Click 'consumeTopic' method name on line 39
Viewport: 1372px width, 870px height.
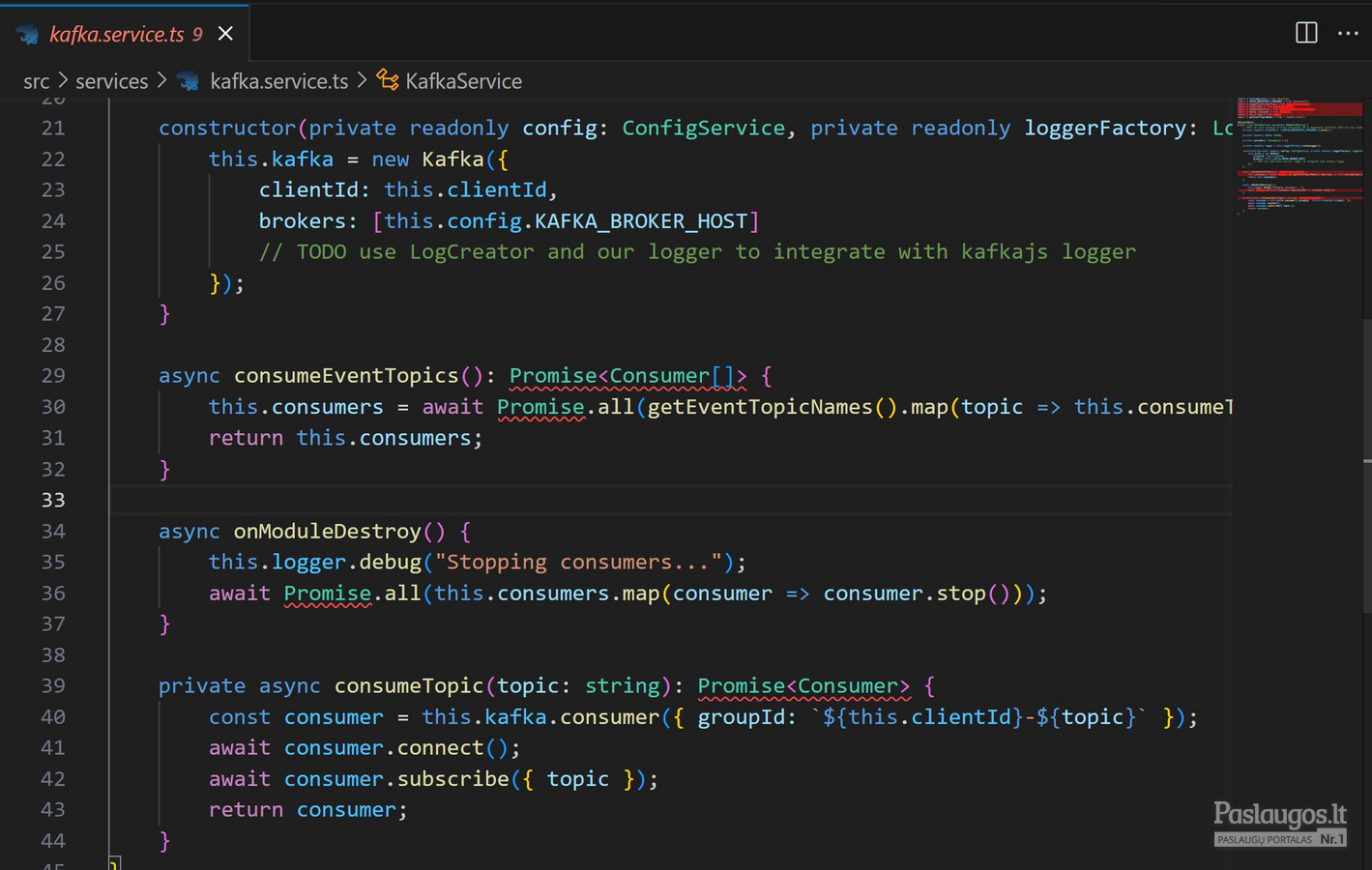tap(409, 685)
